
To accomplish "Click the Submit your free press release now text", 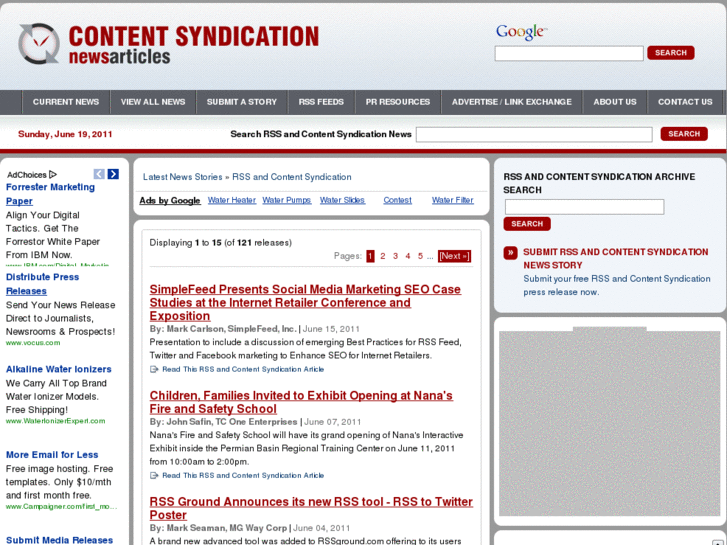I will pyautogui.click(x=617, y=285).
